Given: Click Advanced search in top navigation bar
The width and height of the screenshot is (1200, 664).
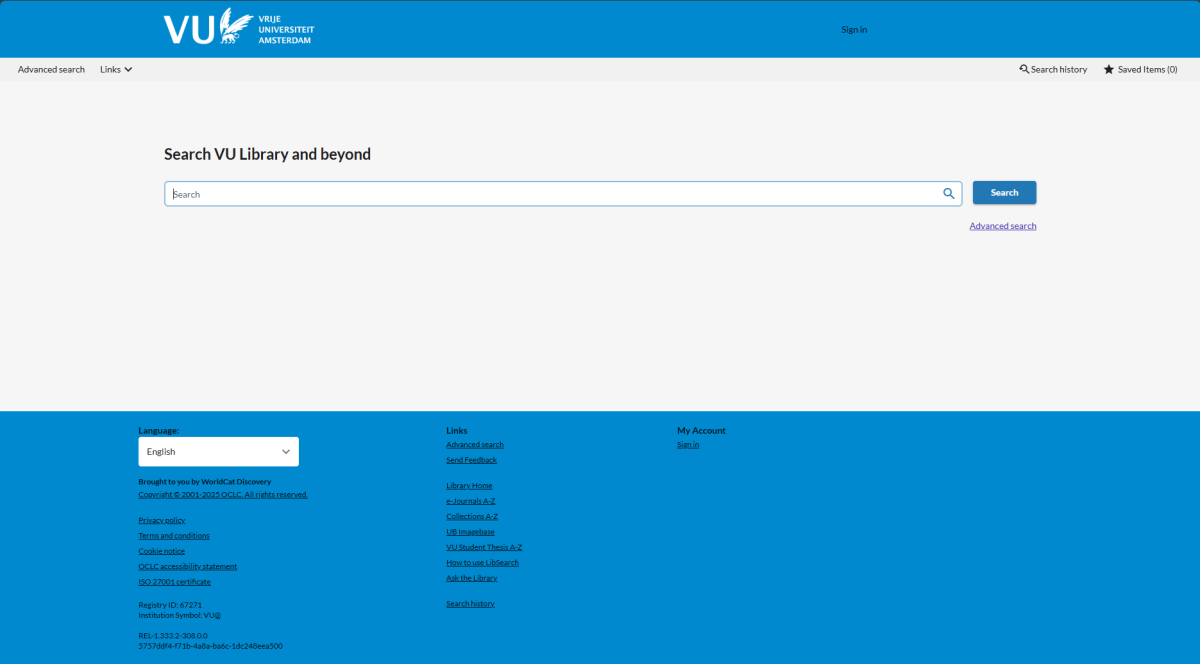Looking at the screenshot, I should click(51, 70).
